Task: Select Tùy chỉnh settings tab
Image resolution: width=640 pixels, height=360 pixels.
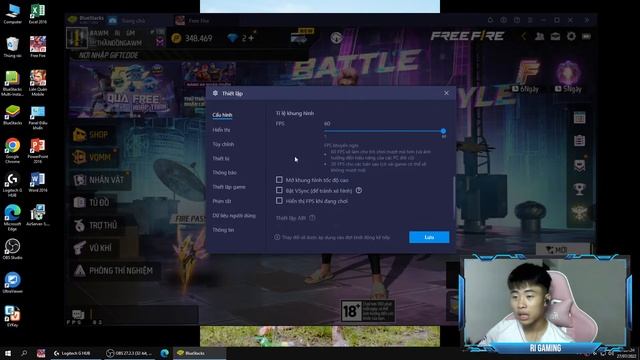Action: pyautogui.click(x=223, y=144)
